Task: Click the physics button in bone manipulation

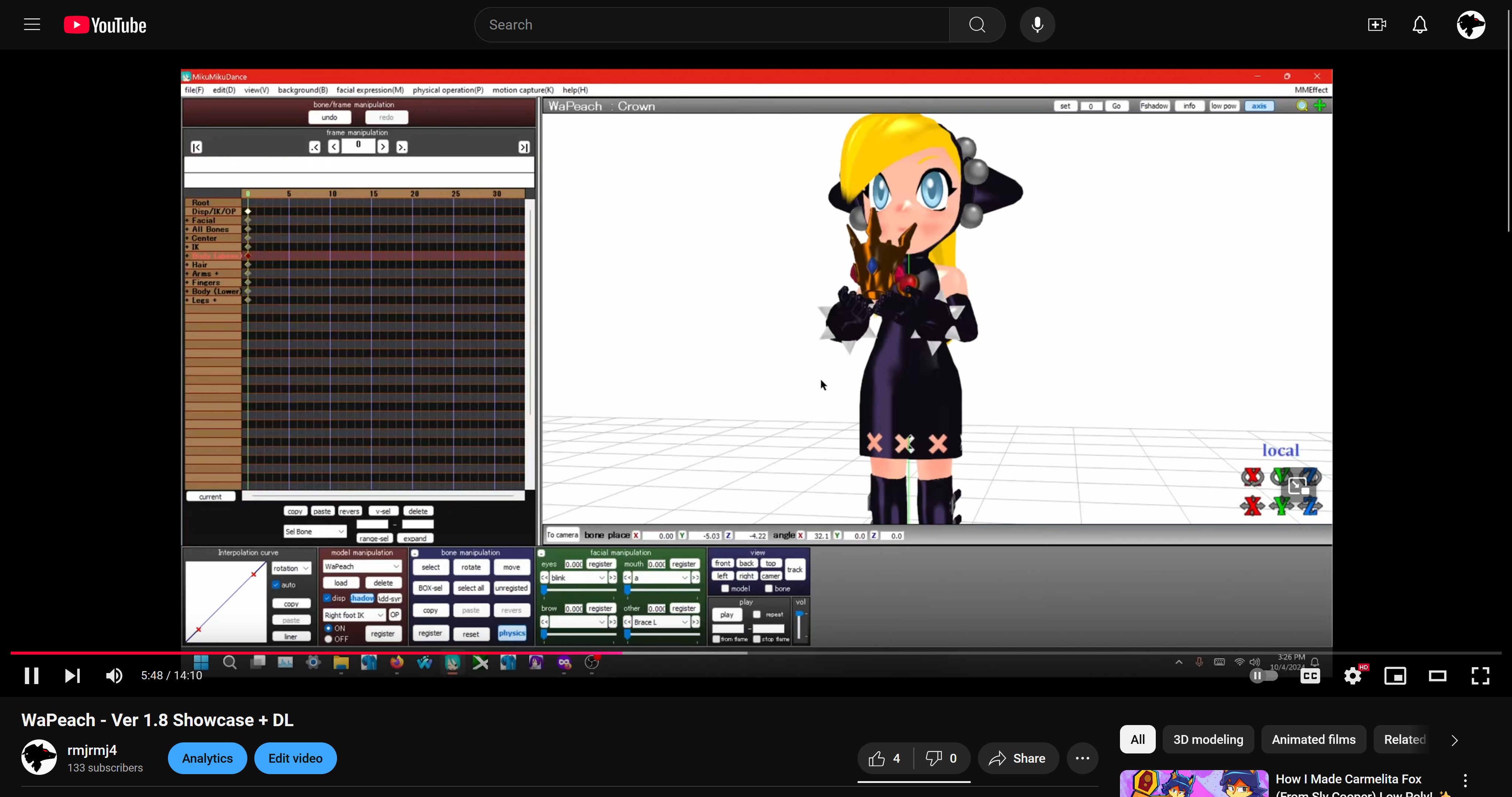Action: [x=512, y=633]
